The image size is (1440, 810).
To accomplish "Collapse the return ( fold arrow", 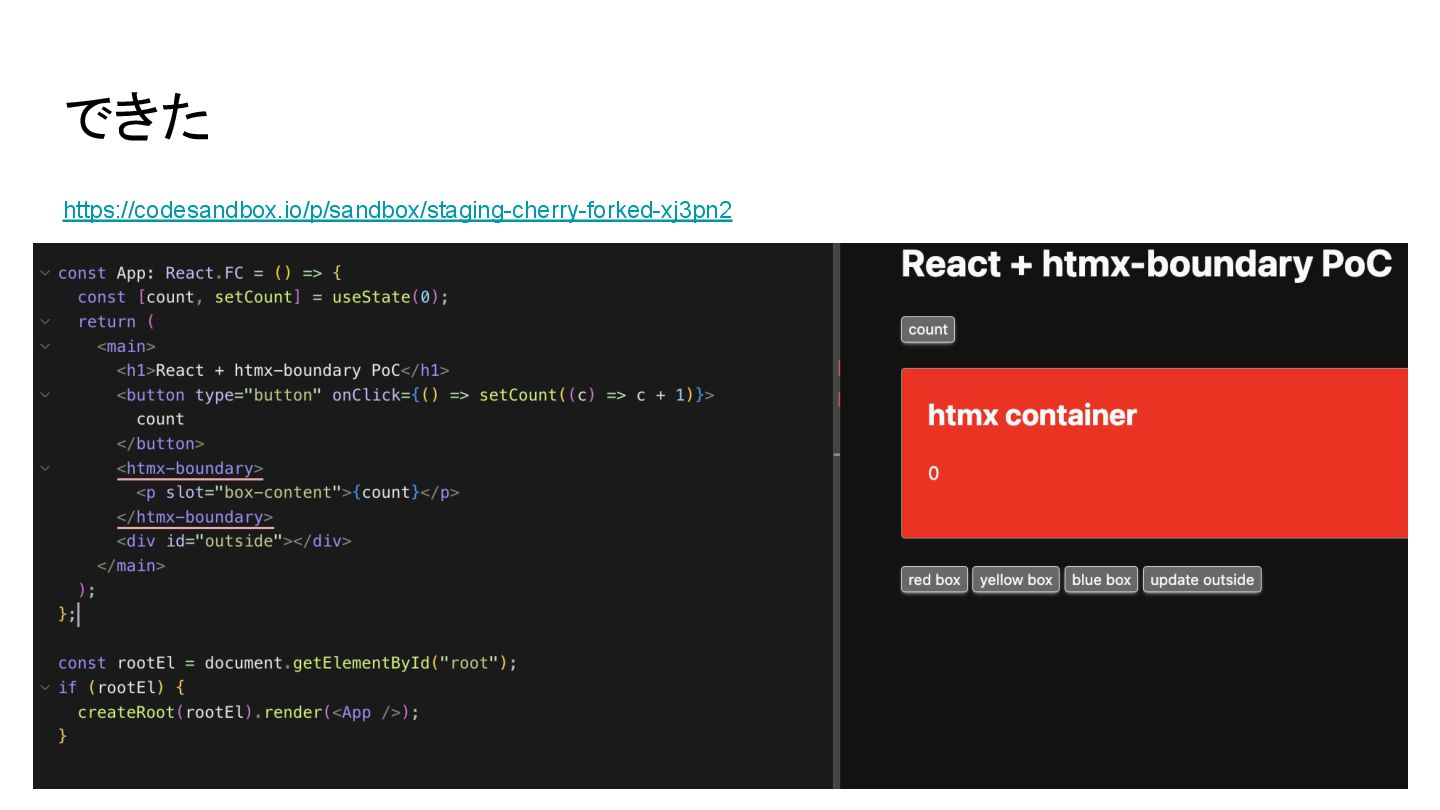I will coord(45,322).
